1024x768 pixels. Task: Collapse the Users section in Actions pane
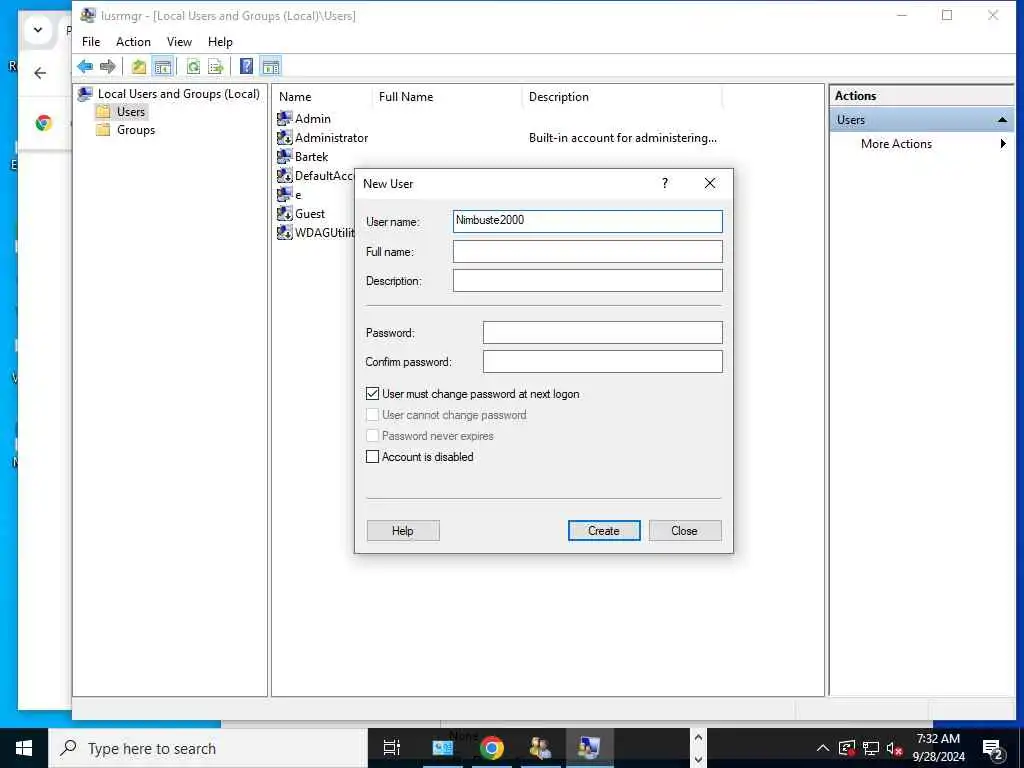tap(1002, 120)
